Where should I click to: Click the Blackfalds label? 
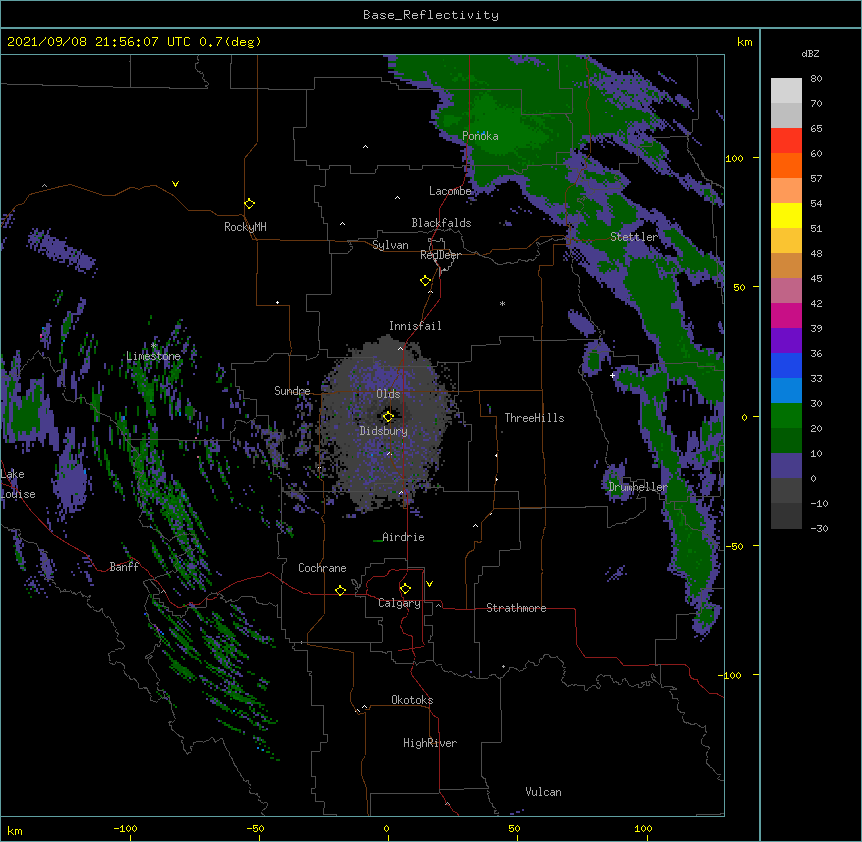[x=441, y=223]
